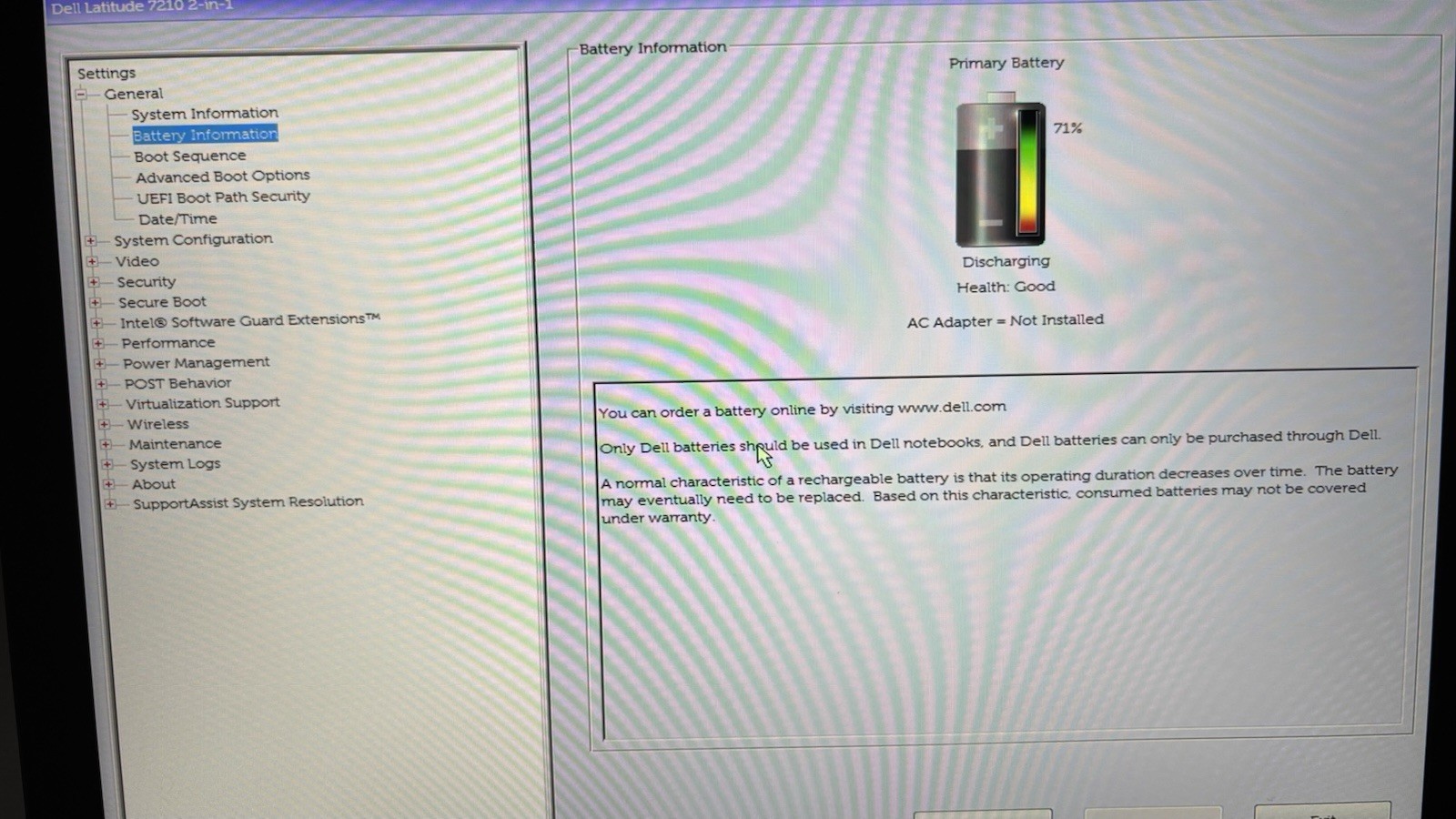Select the Security category
The width and height of the screenshot is (1456, 819).
[147, 282]
